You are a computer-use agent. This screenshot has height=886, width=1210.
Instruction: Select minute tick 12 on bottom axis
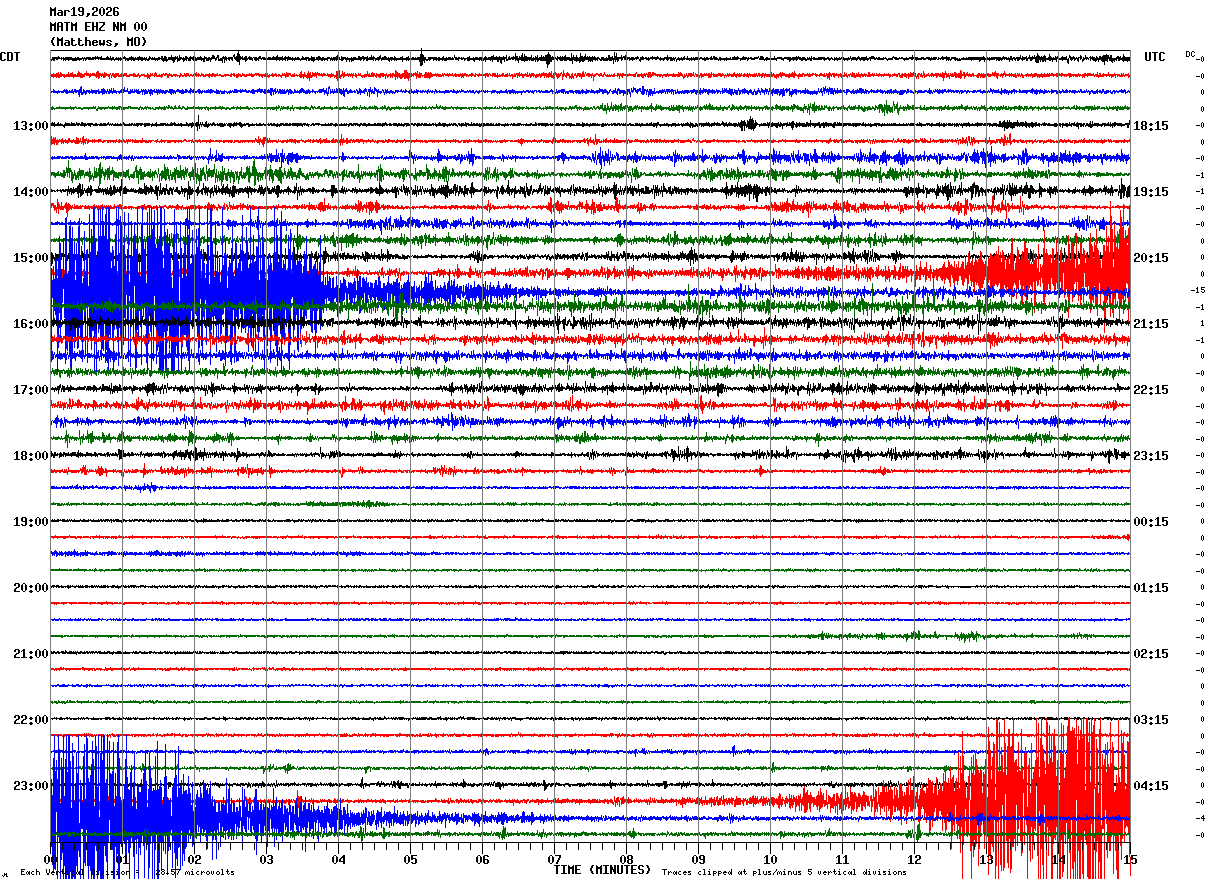(914, 859)
